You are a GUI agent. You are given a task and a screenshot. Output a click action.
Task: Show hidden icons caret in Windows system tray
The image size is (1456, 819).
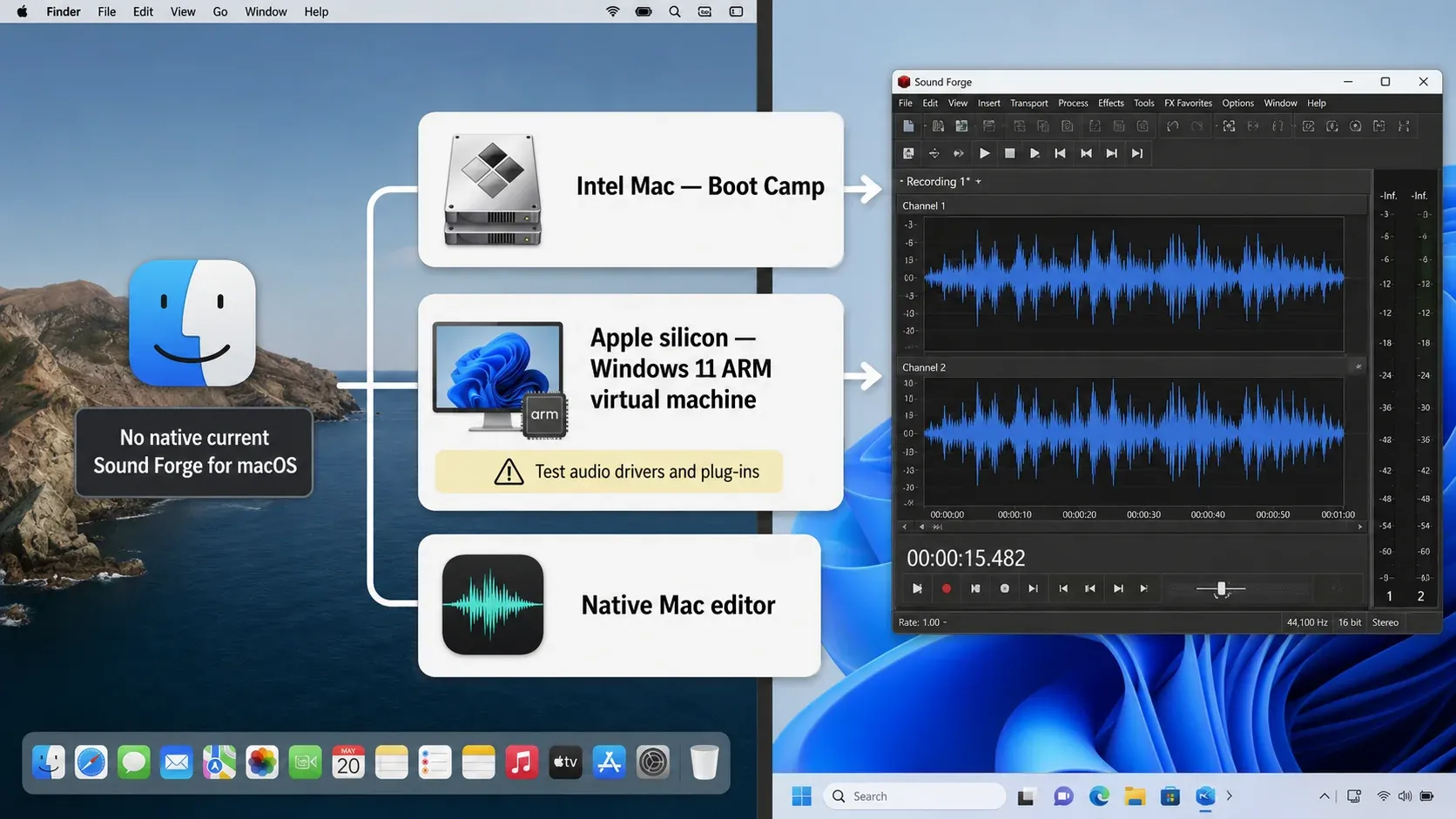1325,796
